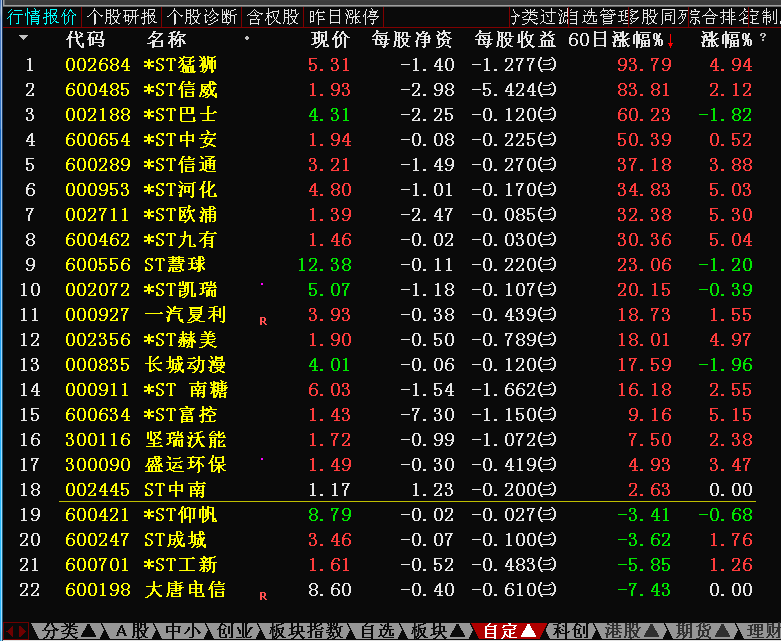781x641 pixels.
Task: Click the left-right scroll arrows beside the bottom tabs
Action: (x=15, y=631)
